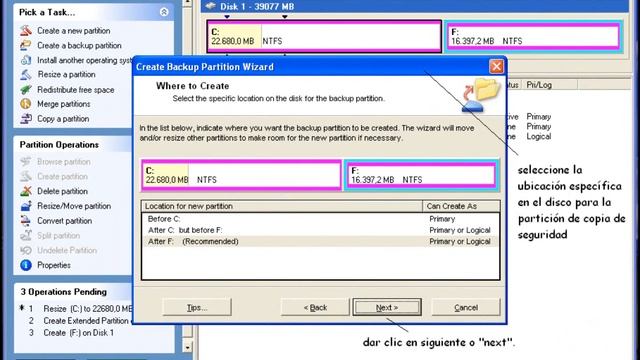The image size is (640, 360).
Task: Click the Logical entry in Pri/Log column
Action: pyautogui.click(x=539, y=136)
